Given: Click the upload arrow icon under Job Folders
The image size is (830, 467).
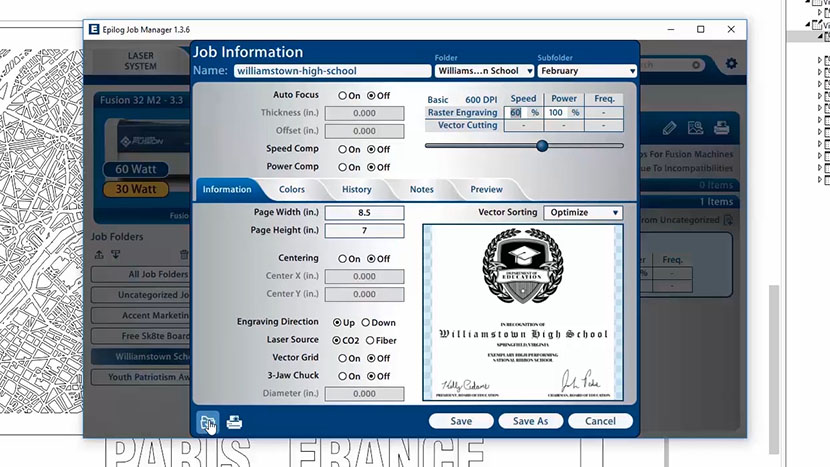Looking at the screenshot, I should click(99, 255).
